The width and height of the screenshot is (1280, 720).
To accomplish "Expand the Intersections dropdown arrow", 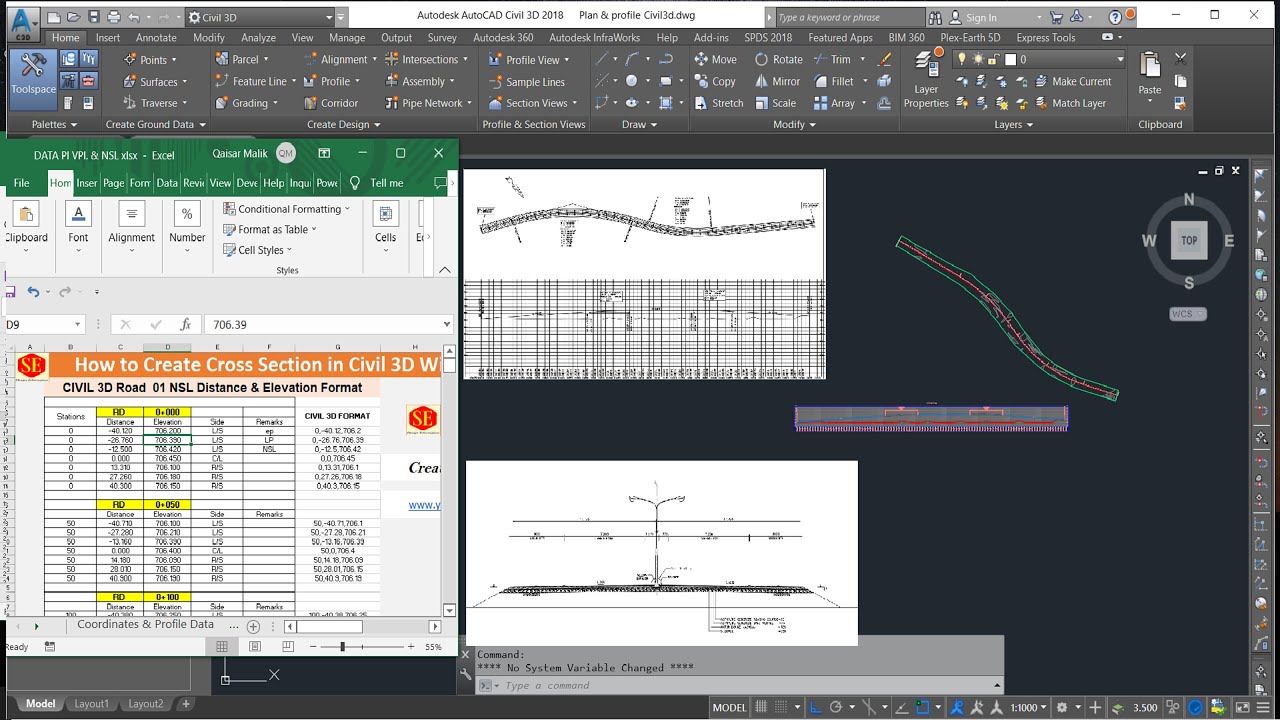I will tap(466, 60).
